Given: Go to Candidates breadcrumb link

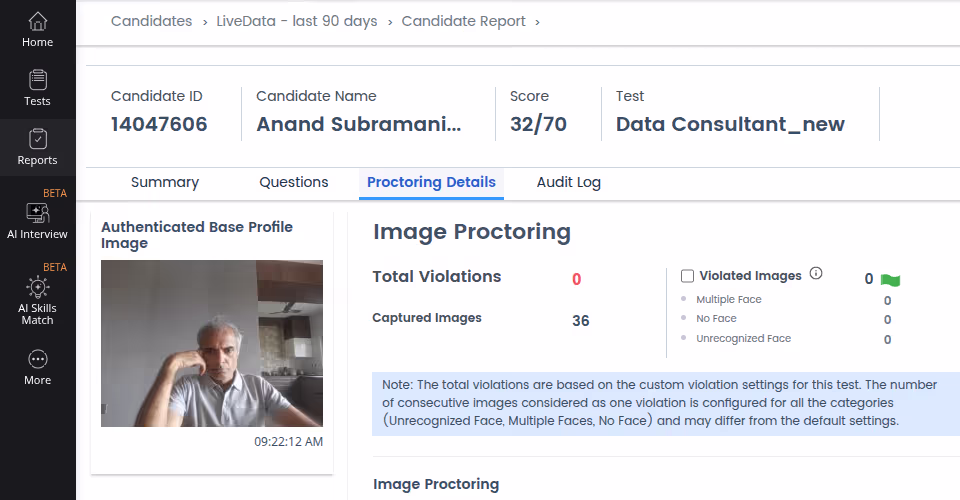Looking at the screenshot, I should (151, 21).
